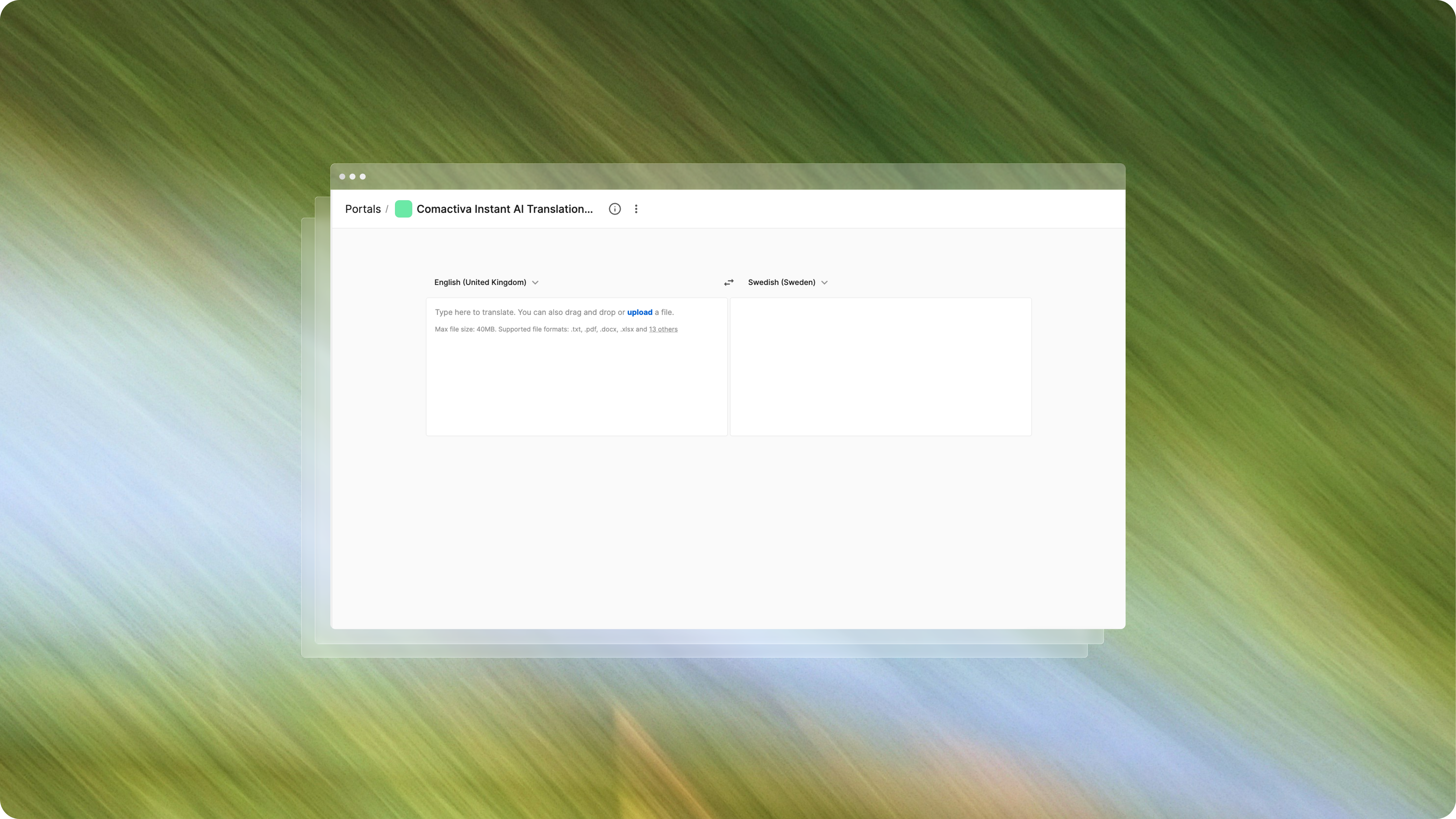Screen dimensions: 1456x819
Task: Click the info circle beside the portal title
Action: pos(615,209)
